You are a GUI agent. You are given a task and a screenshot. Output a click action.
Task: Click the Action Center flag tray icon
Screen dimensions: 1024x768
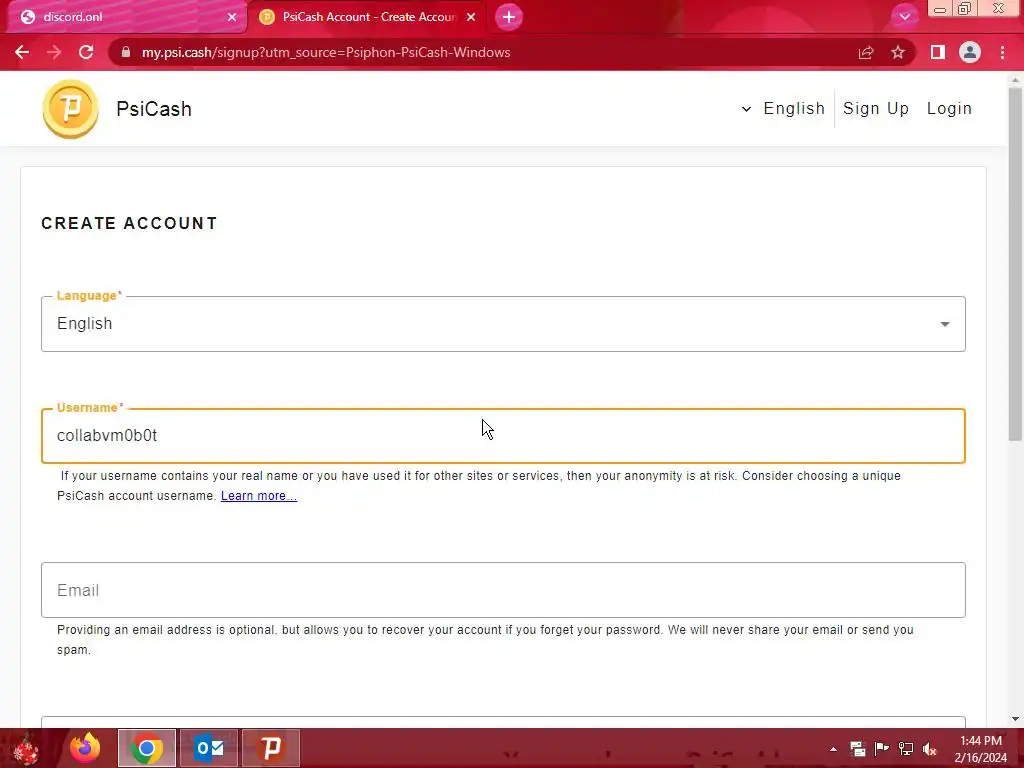[x=882, y=748]
